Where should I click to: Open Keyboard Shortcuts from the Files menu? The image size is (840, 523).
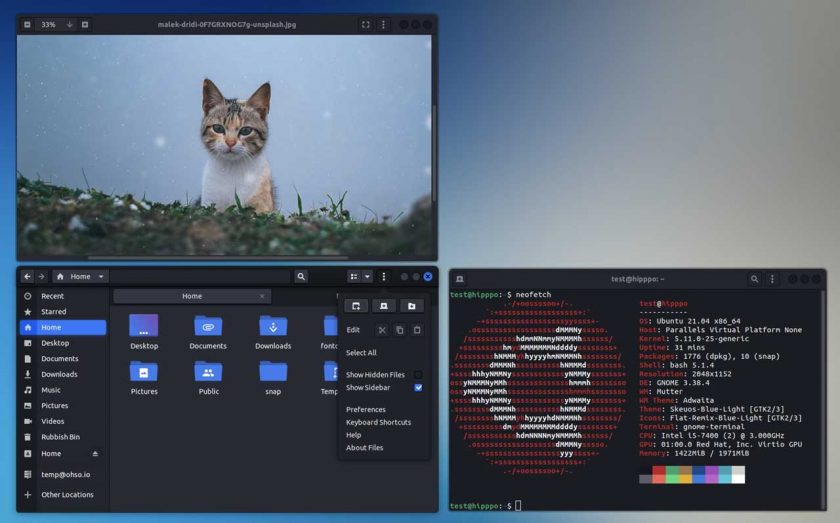click(x=378, y=422)
